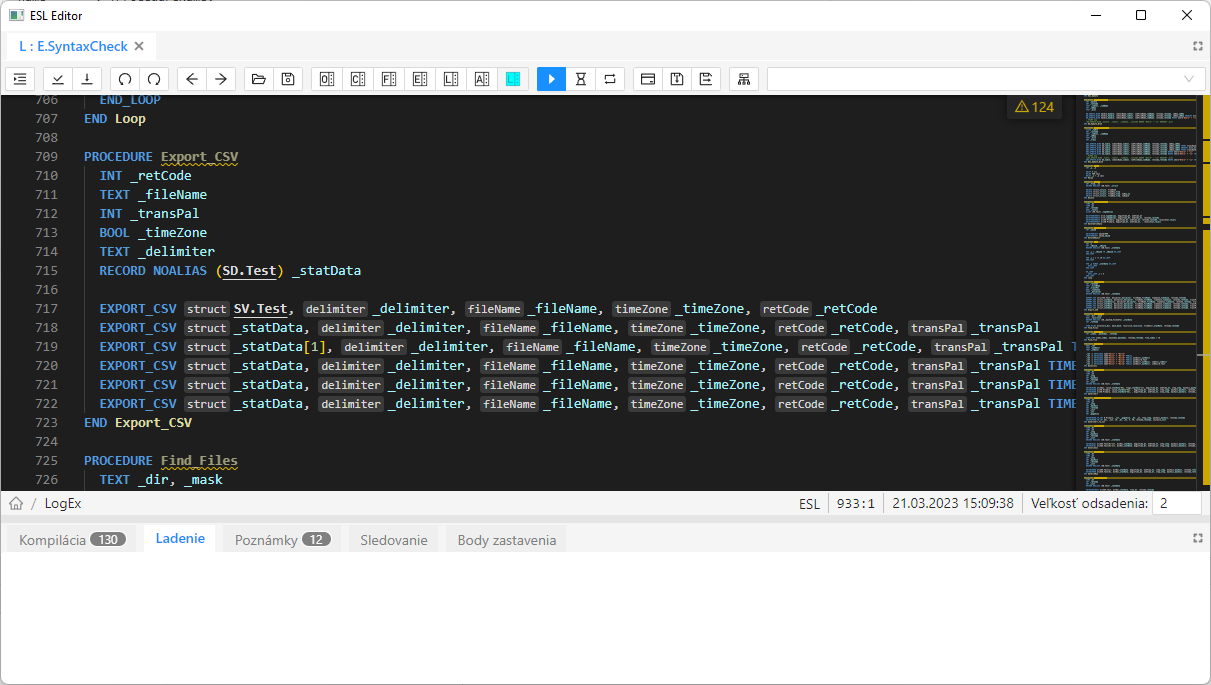Run the script with the play button
Image resolution: width=1211 pixels, height=685 pixels.
coord(551,79)
